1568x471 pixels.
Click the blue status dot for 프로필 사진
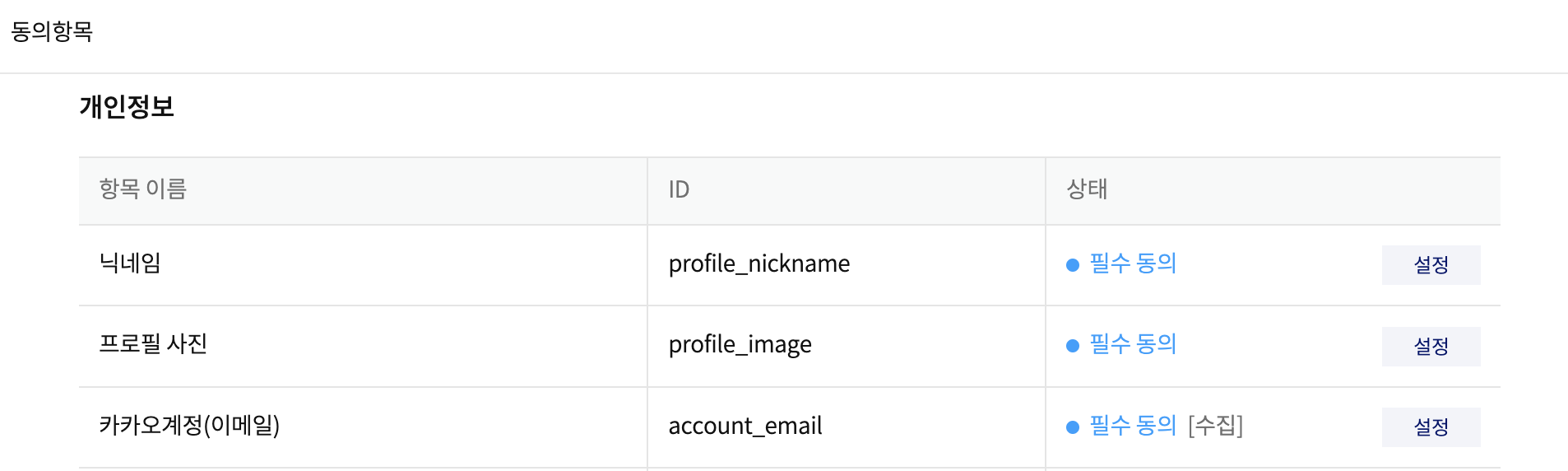tap(1072, 346)
